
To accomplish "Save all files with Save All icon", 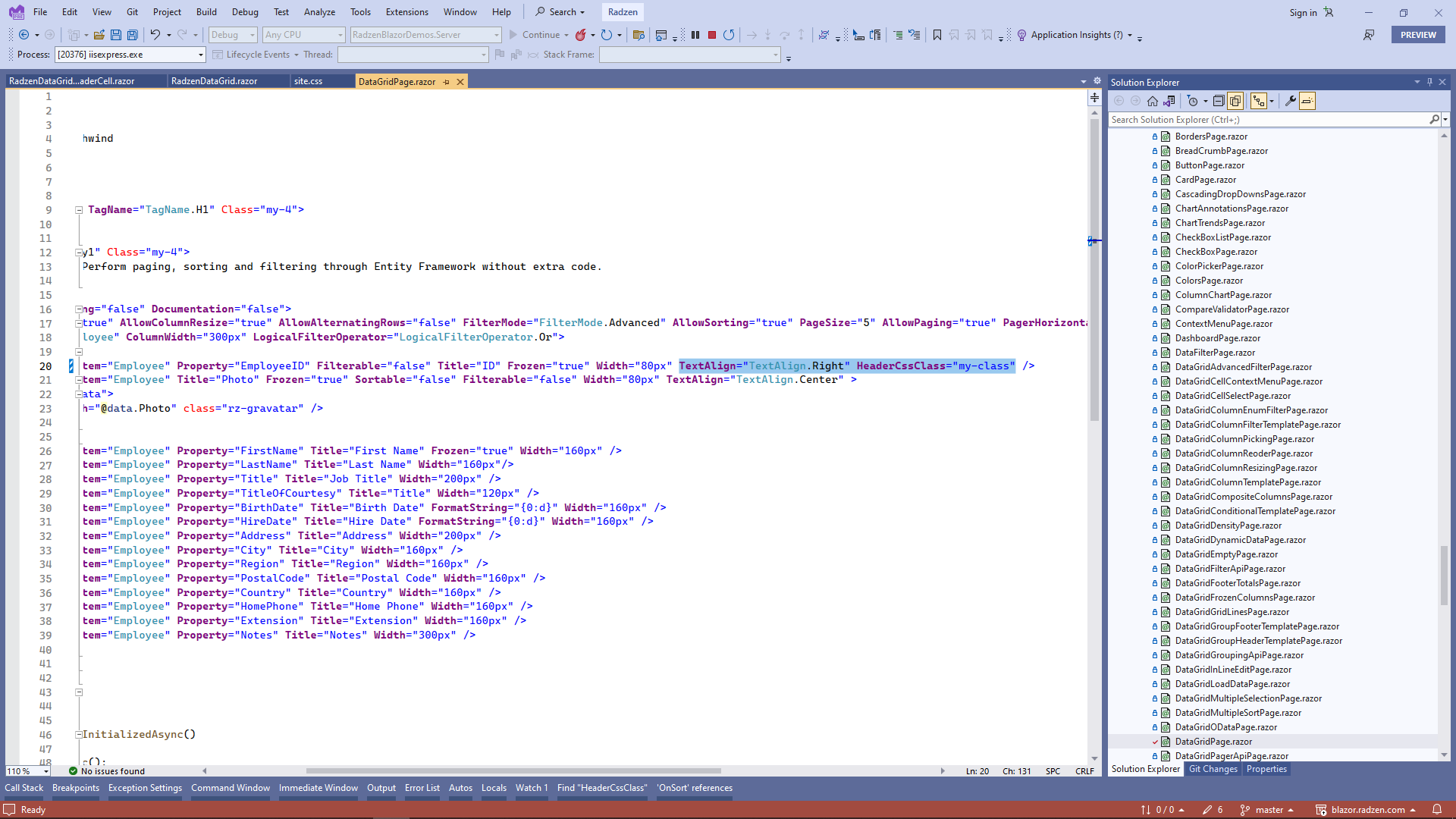I will tap(133, 35).
